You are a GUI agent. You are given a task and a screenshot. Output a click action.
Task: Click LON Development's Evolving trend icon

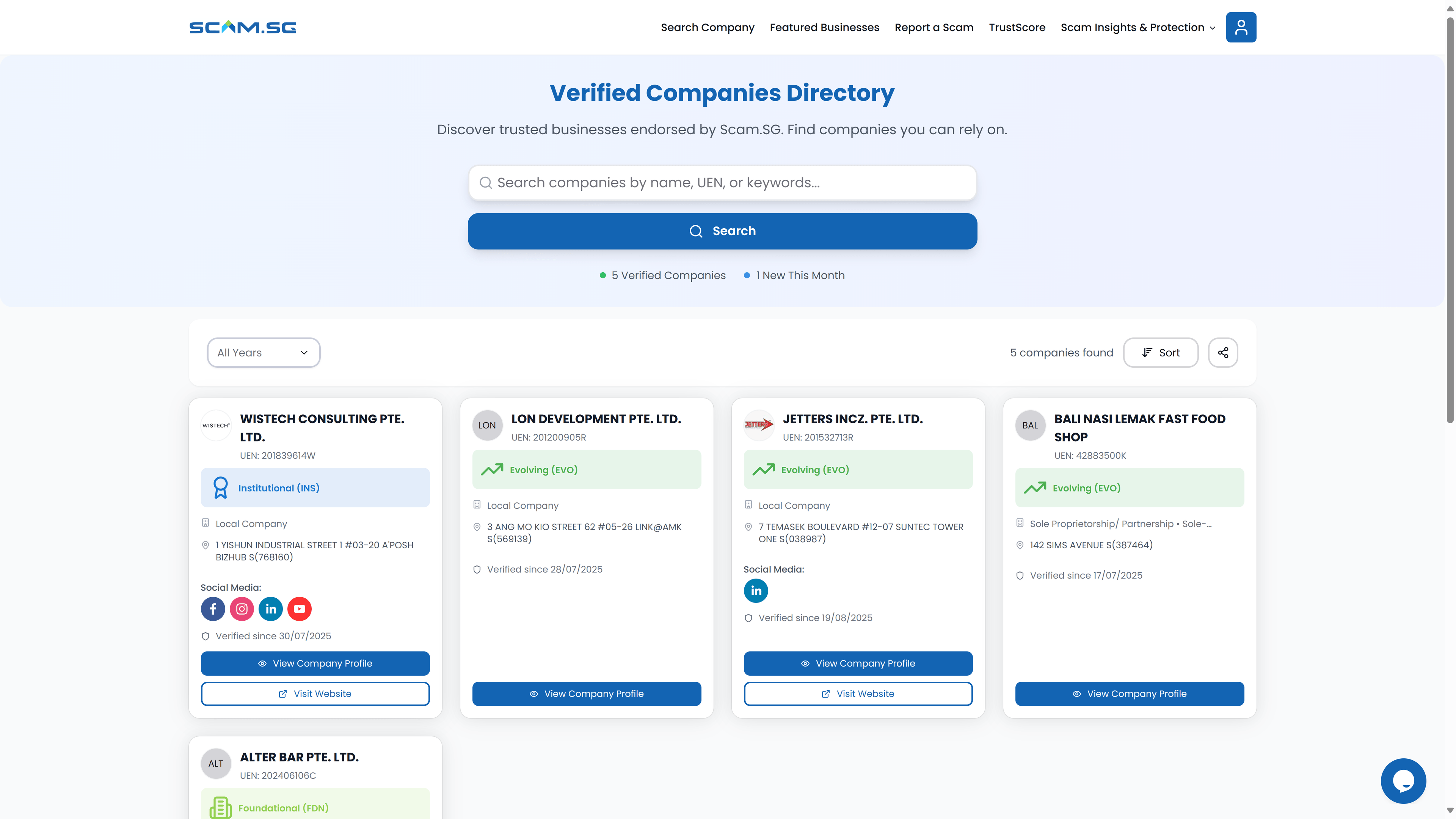click(492, 470)
